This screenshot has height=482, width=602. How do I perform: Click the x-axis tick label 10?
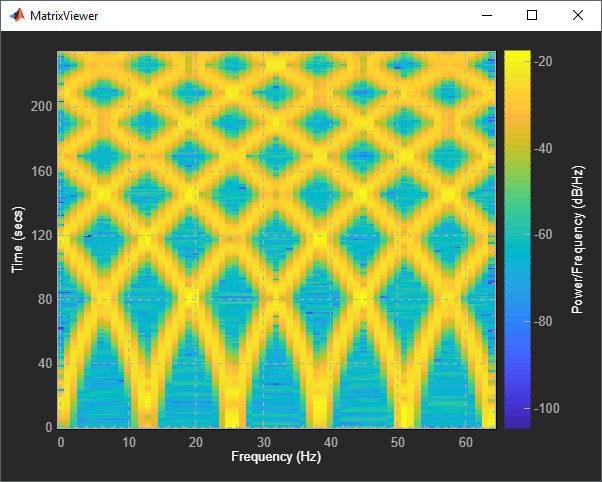(x=129, y=442)
